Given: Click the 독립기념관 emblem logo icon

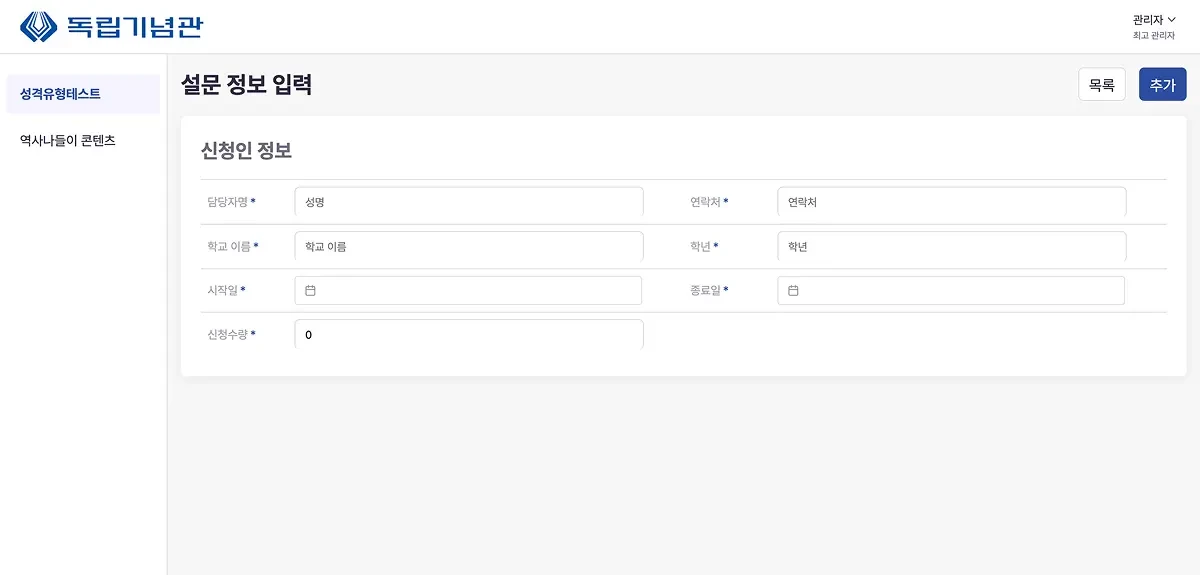Looking at the screenshot, I should 39,26.
